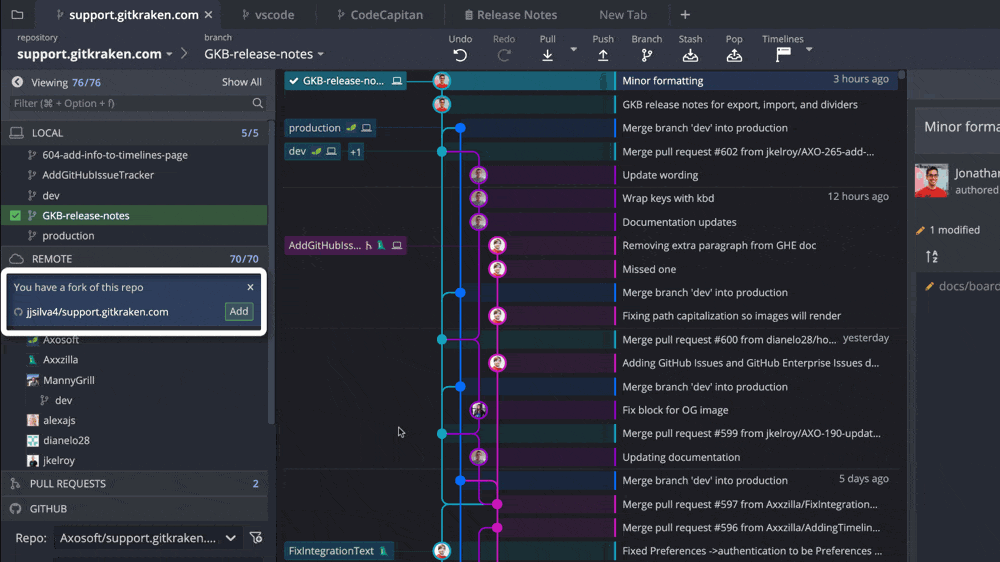The width and height of the screenshot is (1000, 562).
Task: Open the Pull options dropdown arrow
Action: pyautogui.click(x=573, y=49)
